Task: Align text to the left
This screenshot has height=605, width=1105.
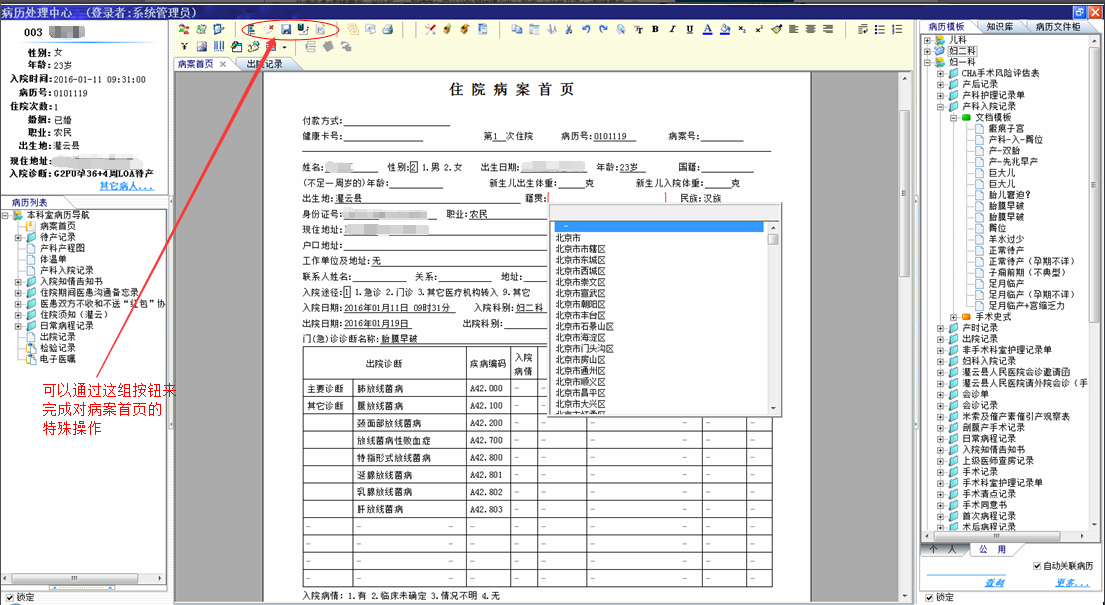Action: [794, 29]
